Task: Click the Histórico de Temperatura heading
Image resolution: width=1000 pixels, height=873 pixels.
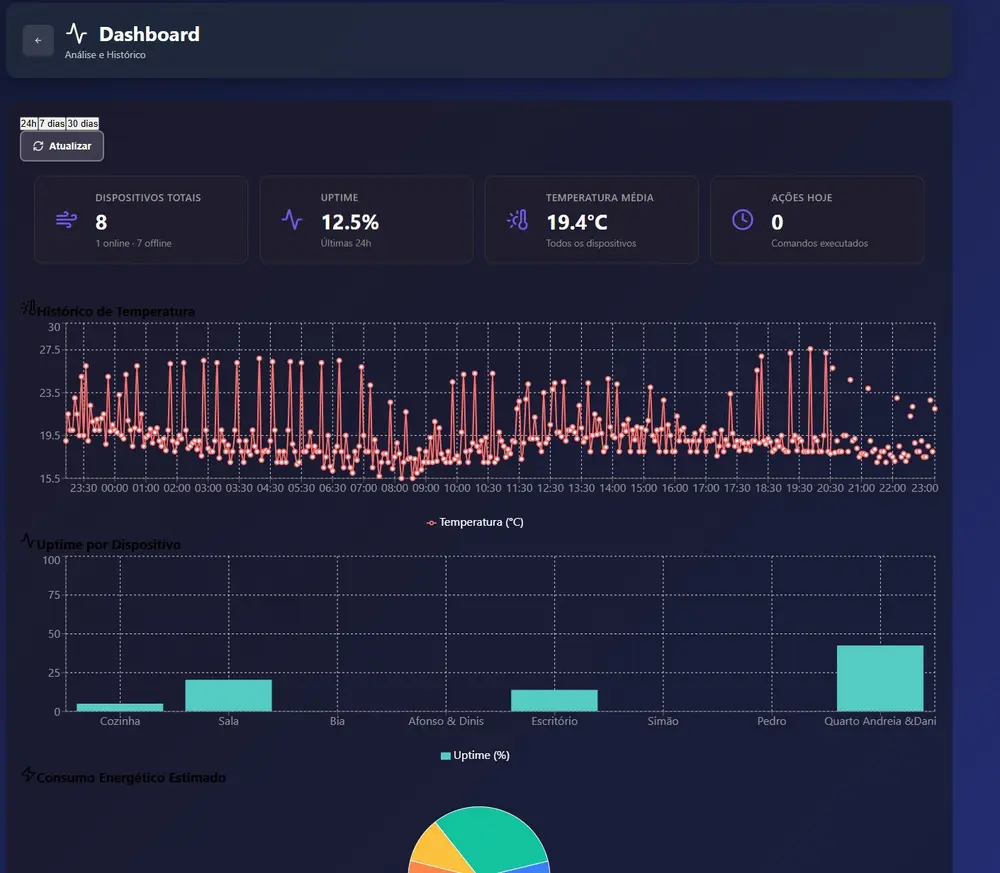Action: tap(116, 311)
